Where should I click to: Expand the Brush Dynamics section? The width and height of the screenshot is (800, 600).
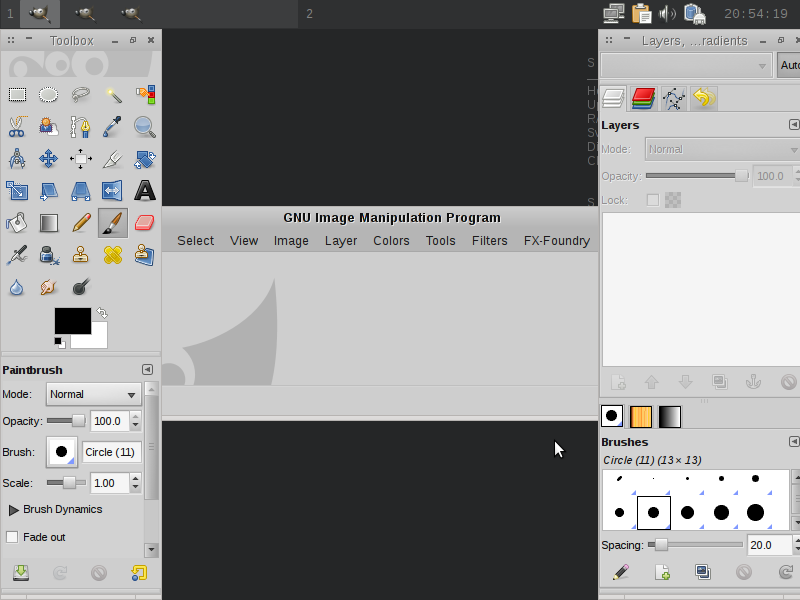pos(14,510)
